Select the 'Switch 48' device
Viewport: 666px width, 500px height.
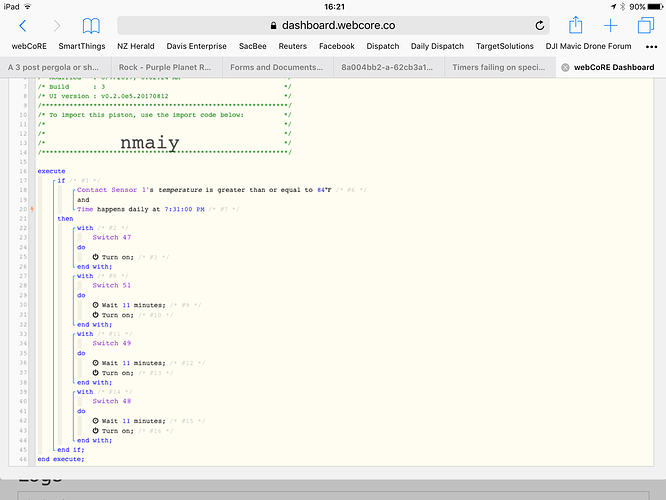(112, 401)
